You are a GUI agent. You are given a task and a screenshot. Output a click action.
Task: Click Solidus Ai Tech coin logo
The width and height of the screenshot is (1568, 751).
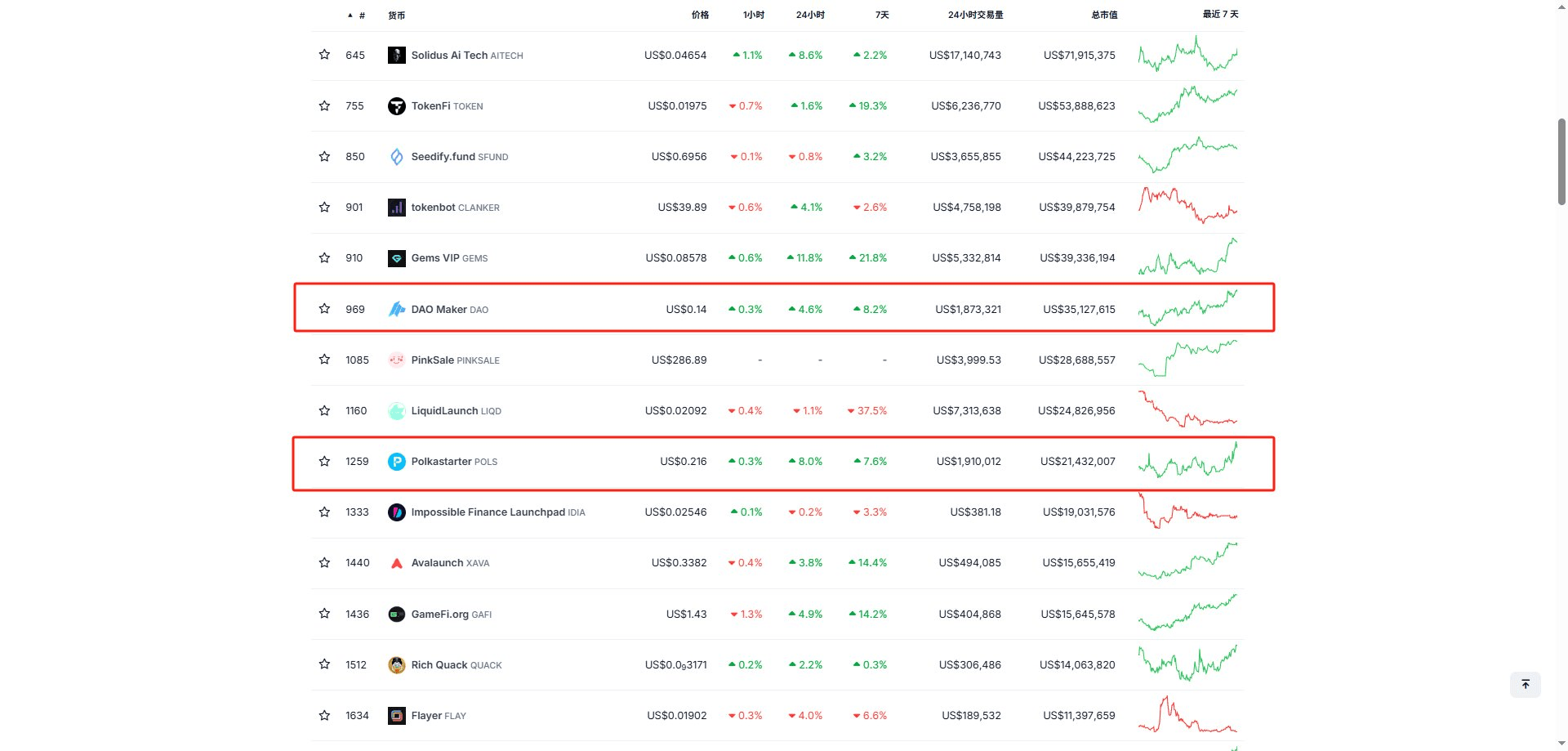point(397,56)
